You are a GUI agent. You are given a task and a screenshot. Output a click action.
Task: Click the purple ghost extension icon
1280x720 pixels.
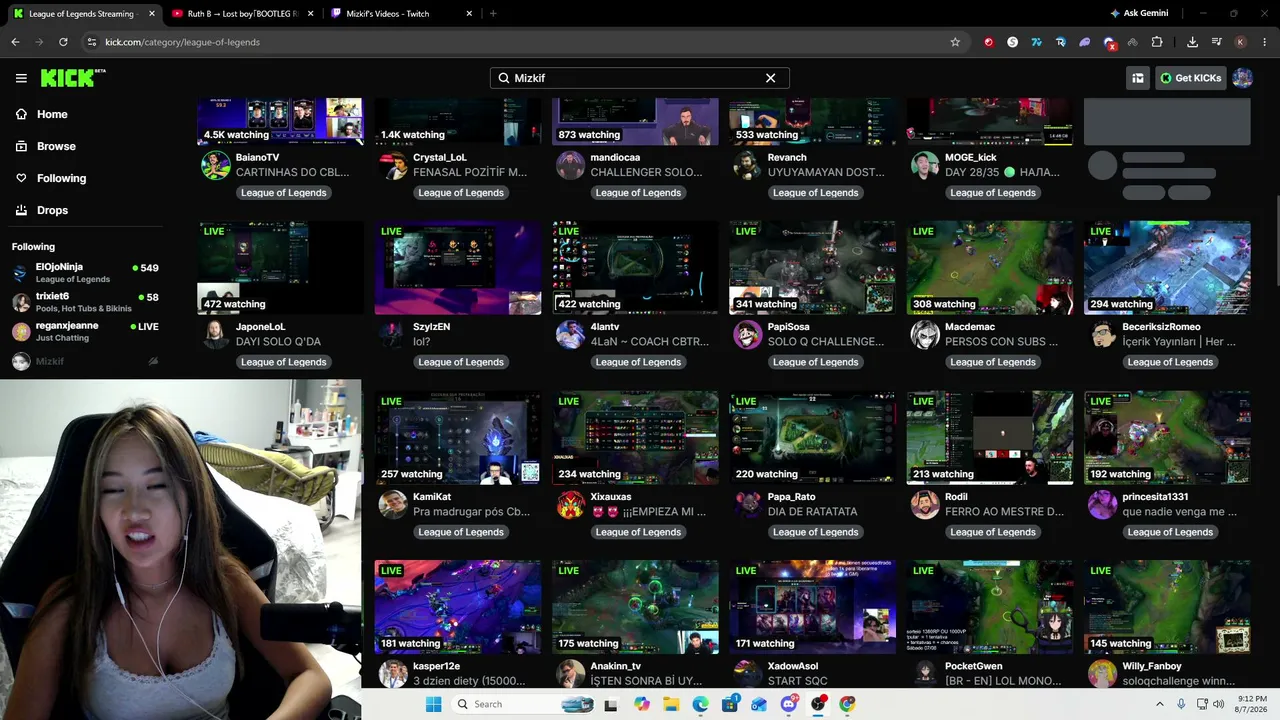click(x=1084, y=42)
